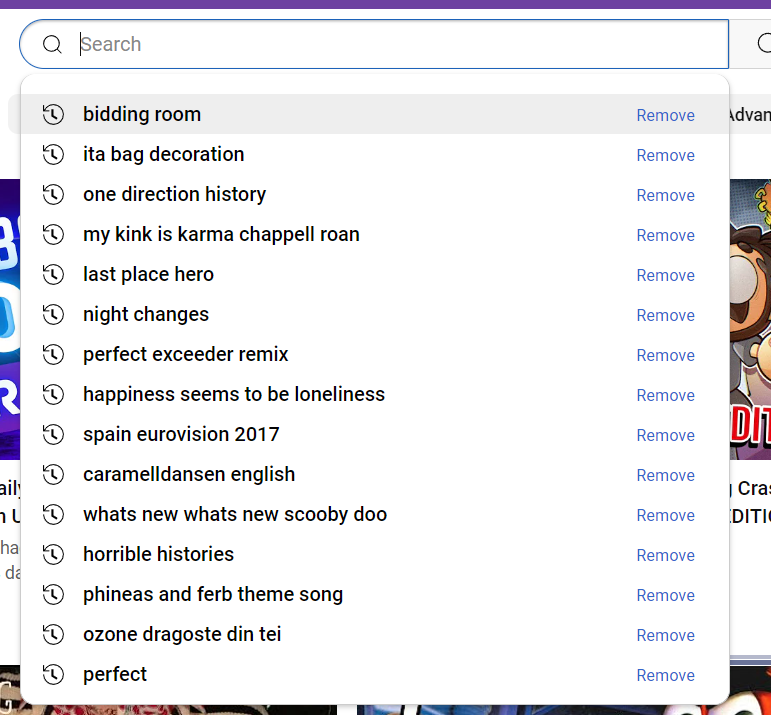Choose 'whats new whats new scooby doo'

[x=375, y=514]
